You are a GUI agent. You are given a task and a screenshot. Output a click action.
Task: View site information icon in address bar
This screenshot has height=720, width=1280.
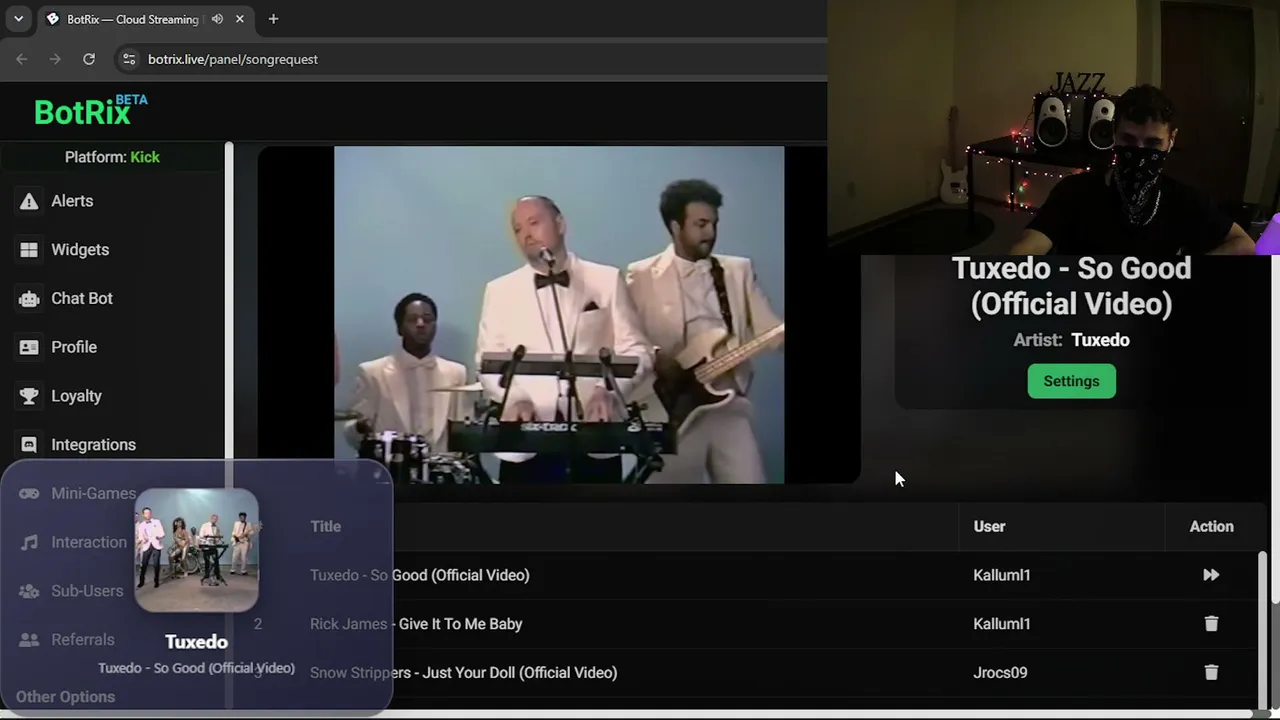pyautogui.click(x=128, y=59)
